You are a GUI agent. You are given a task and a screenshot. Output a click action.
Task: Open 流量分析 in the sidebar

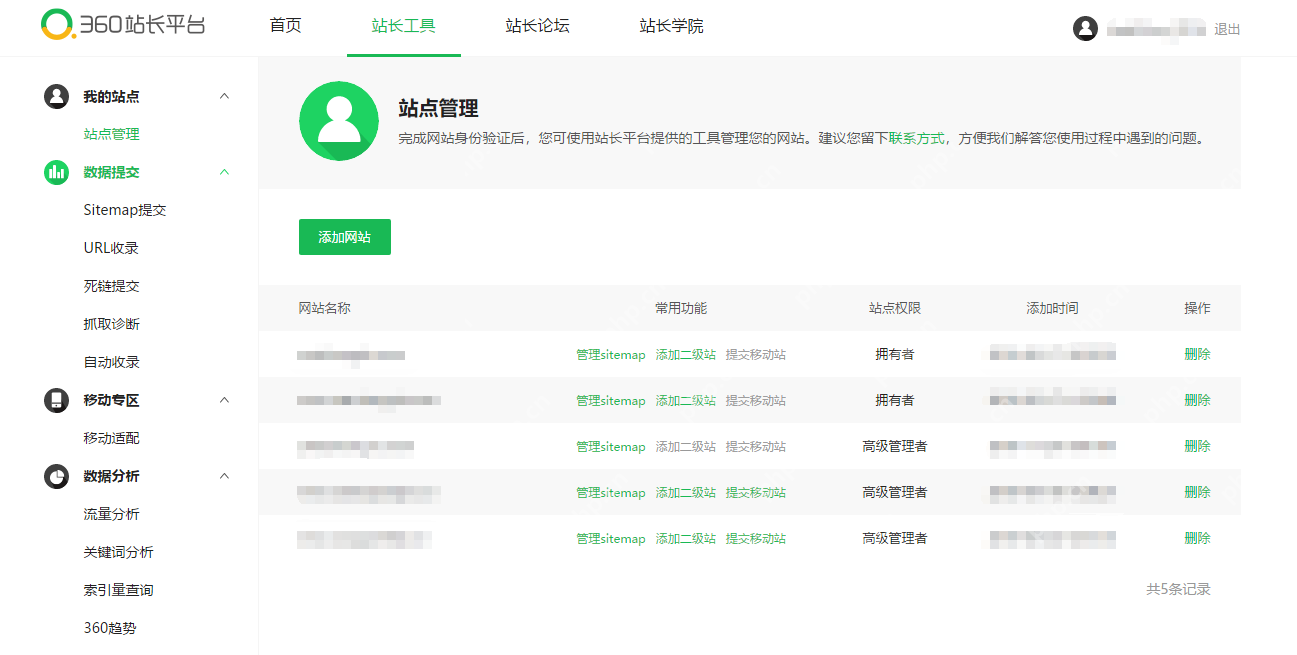click(111, 514)
